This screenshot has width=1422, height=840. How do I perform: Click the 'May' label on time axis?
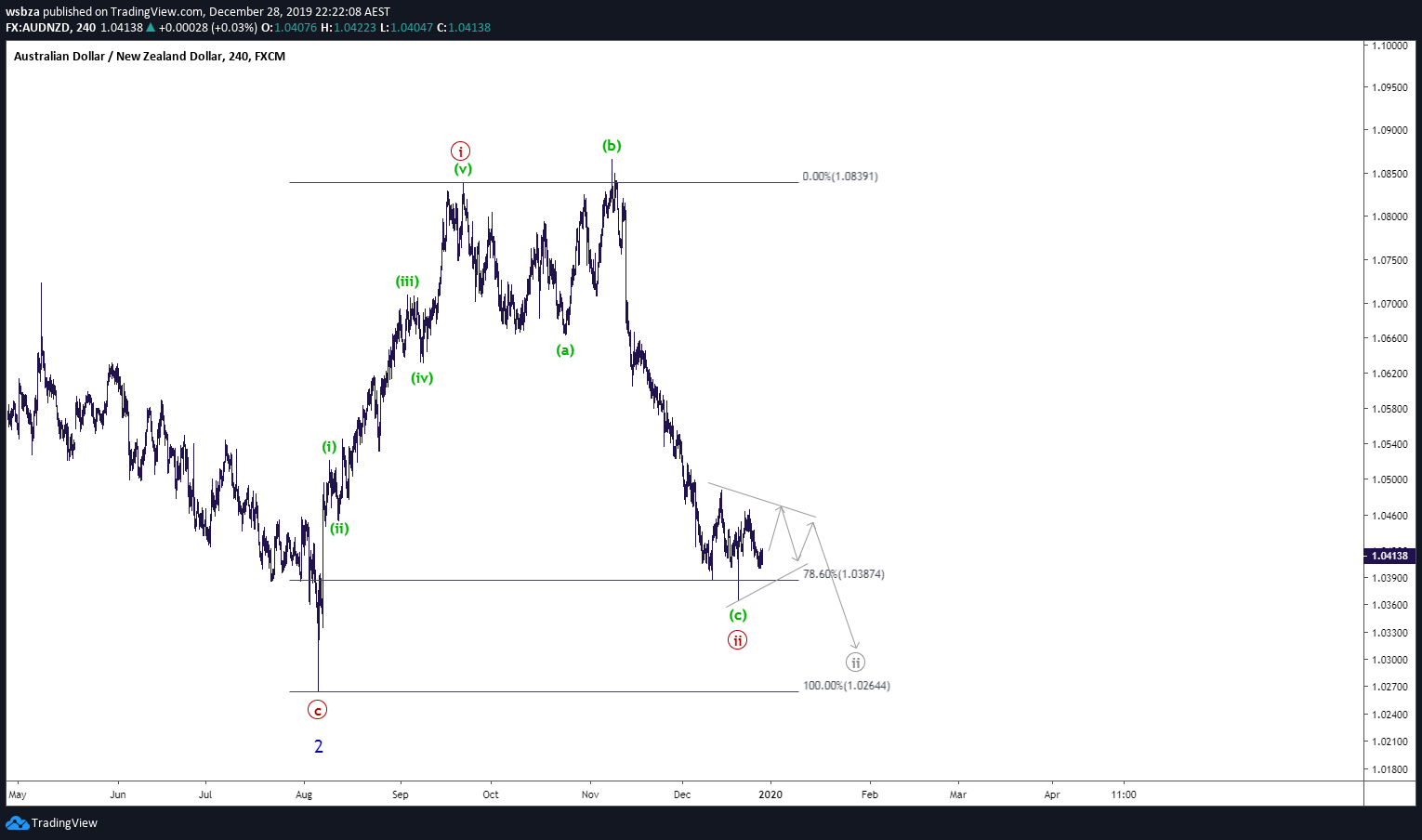click(18, 794)
